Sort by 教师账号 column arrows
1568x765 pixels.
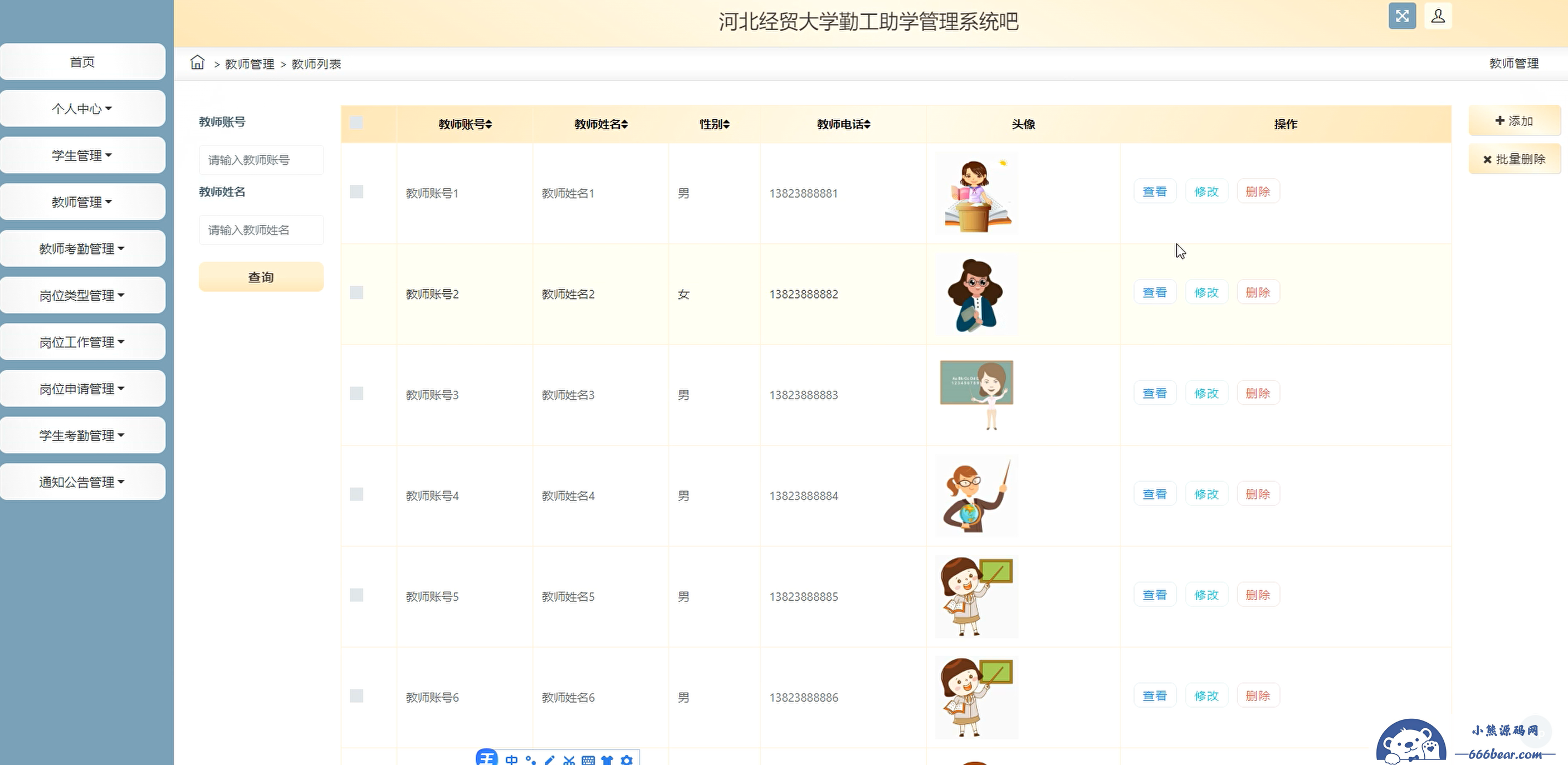point(489,124)
